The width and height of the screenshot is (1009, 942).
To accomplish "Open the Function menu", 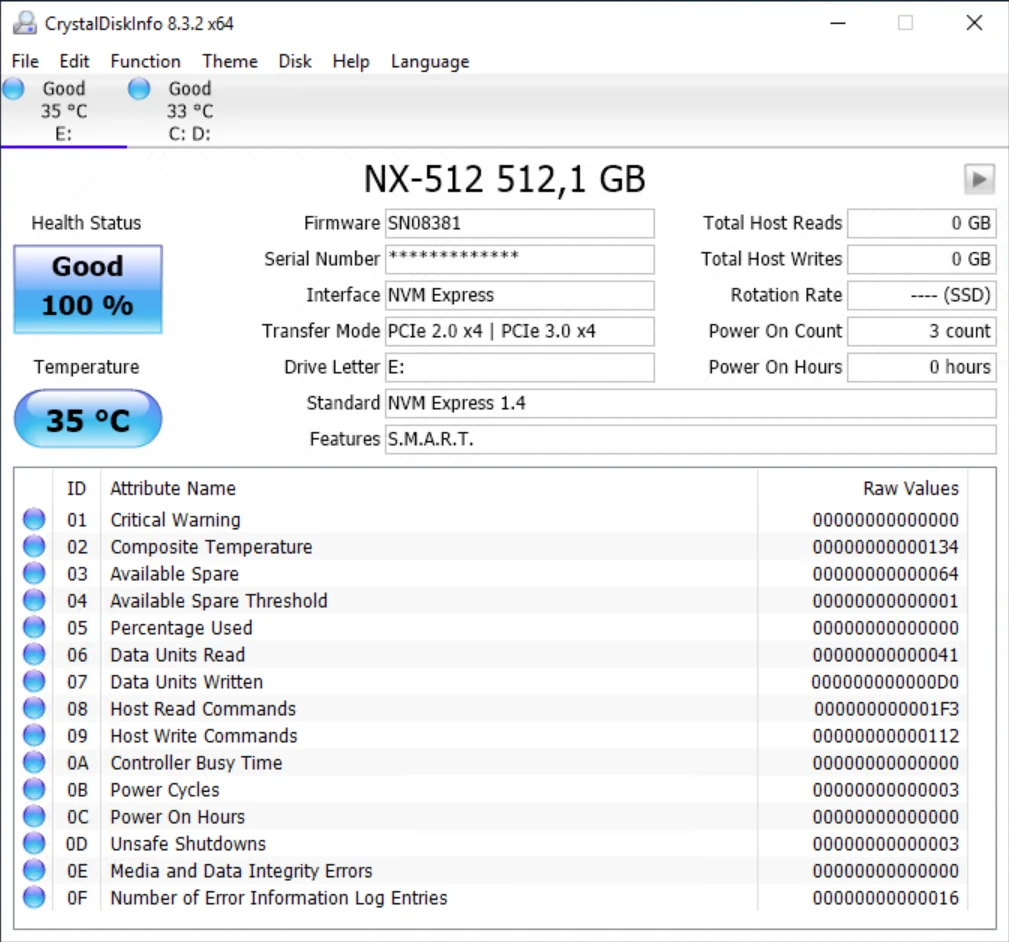I will 145,61.
